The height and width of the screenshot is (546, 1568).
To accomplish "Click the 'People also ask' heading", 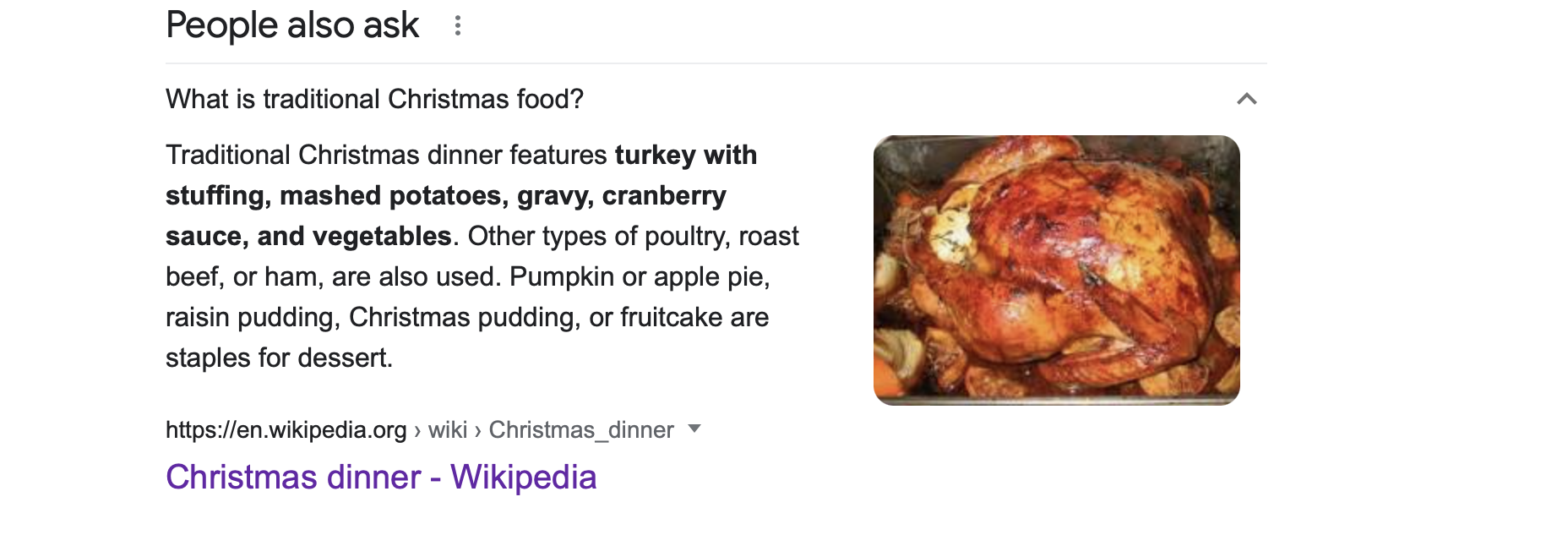I will (x=292, y=25).
